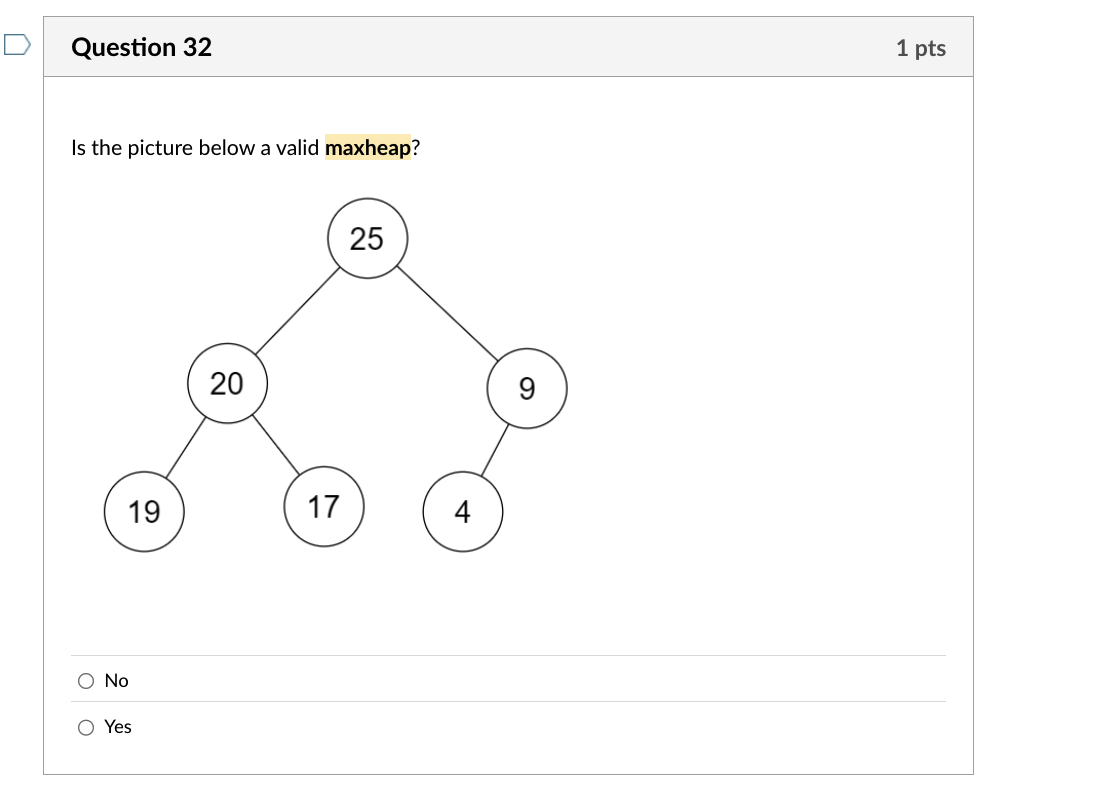The height and width of the screenshot is (802, 1114).
Task: Click the node labeled 17
Action: coord(325,504)
